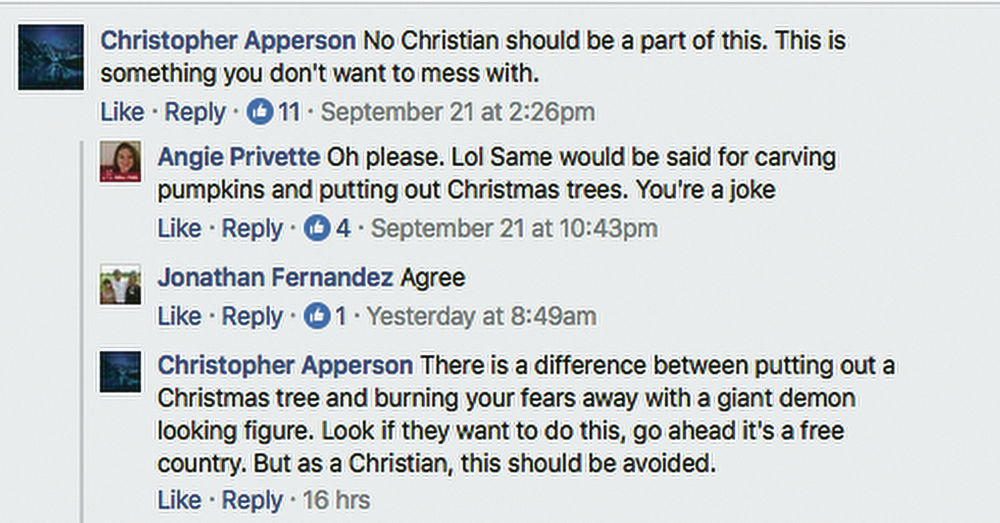
Task: Like Christopher Apperson's top comment
Action: 122,112
